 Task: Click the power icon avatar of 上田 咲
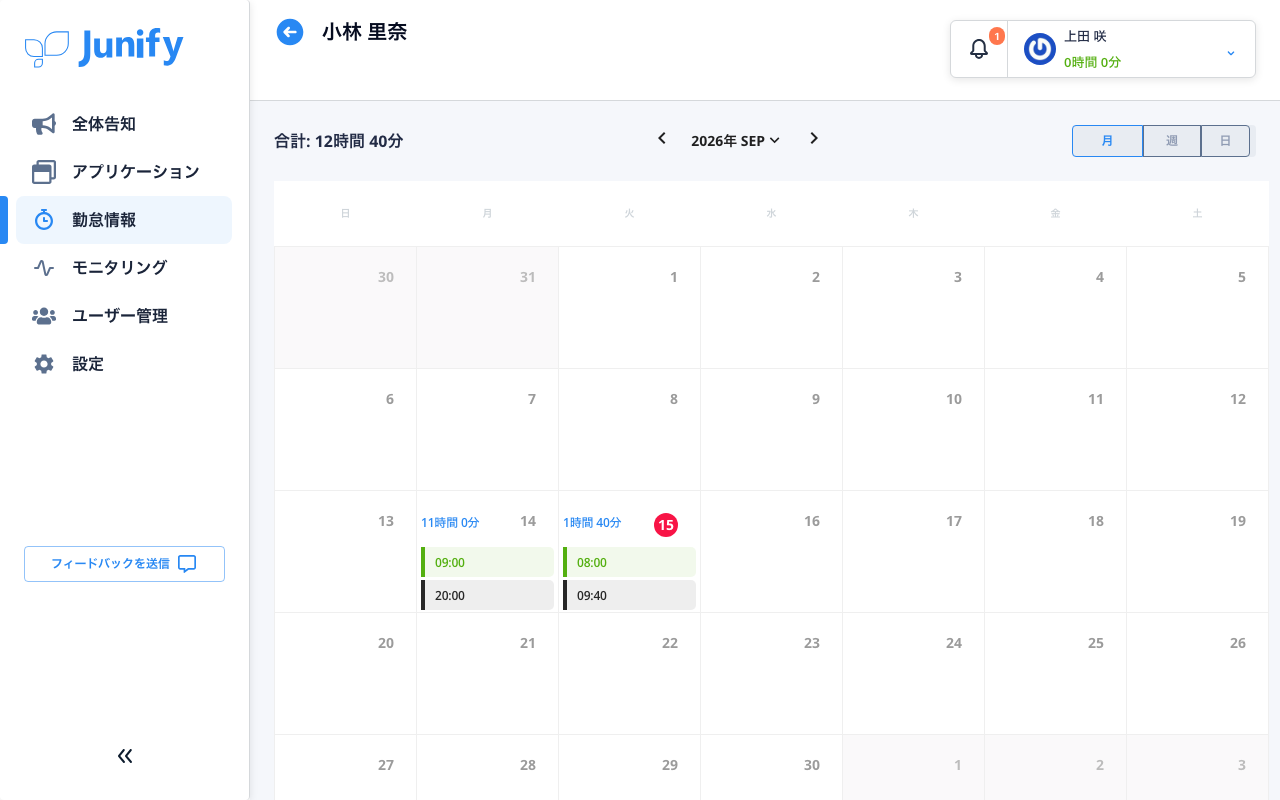tap(1040, 49)
